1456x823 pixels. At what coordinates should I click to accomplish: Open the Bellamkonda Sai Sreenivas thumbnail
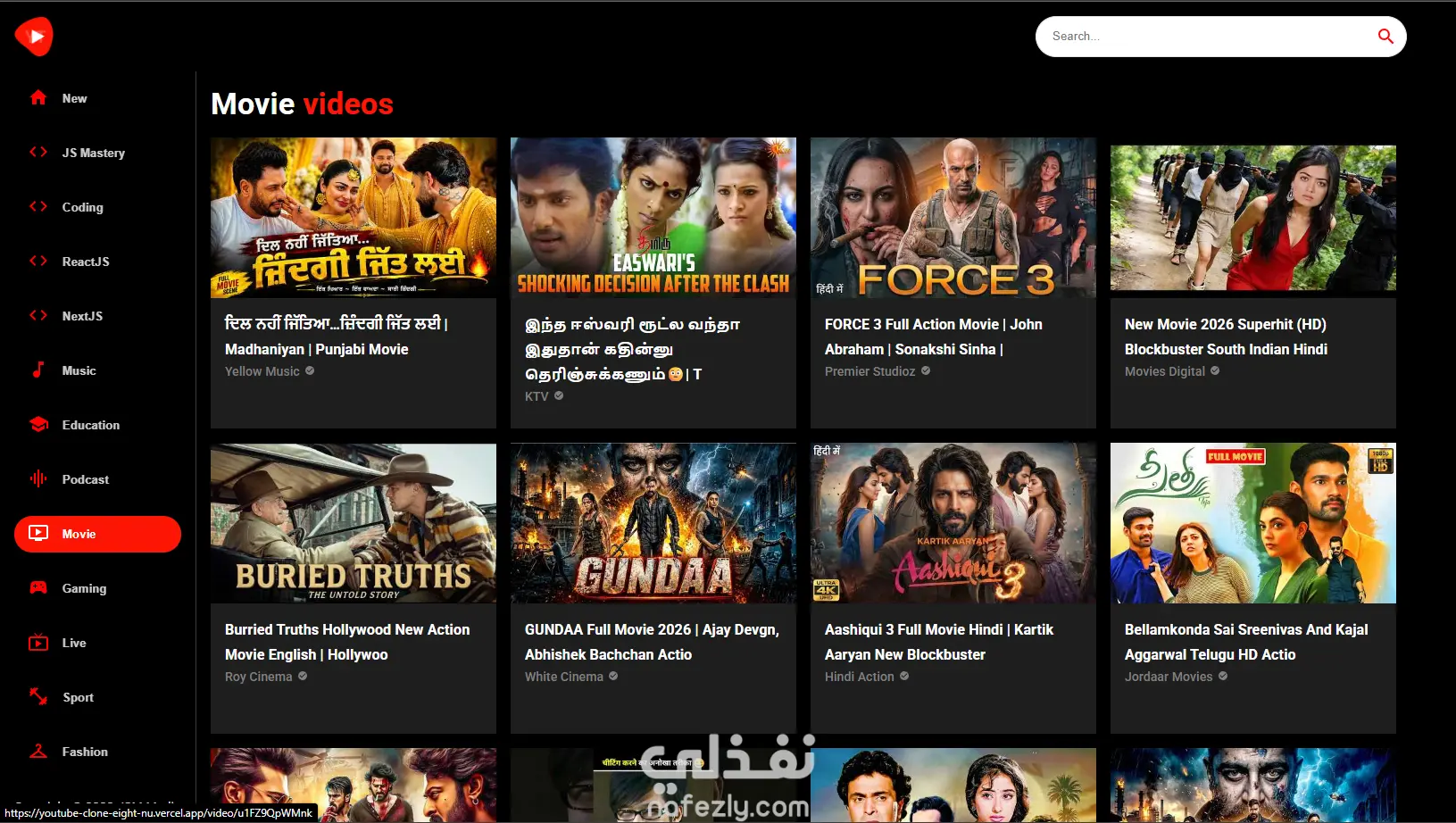point(1253,523)
